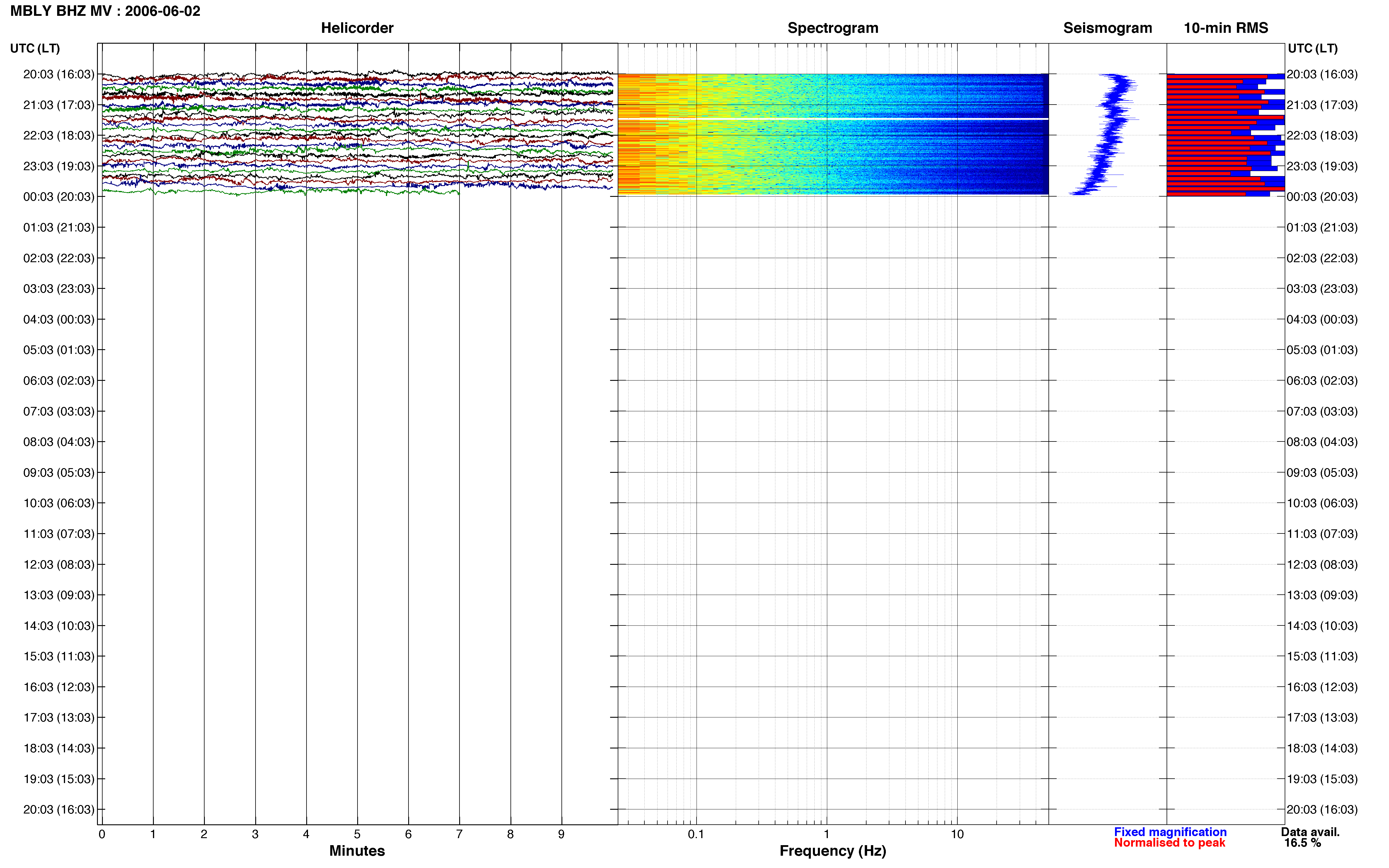
Task: Click the right '04:03 (00:03)' time label
Action: tap(1322, 319)
